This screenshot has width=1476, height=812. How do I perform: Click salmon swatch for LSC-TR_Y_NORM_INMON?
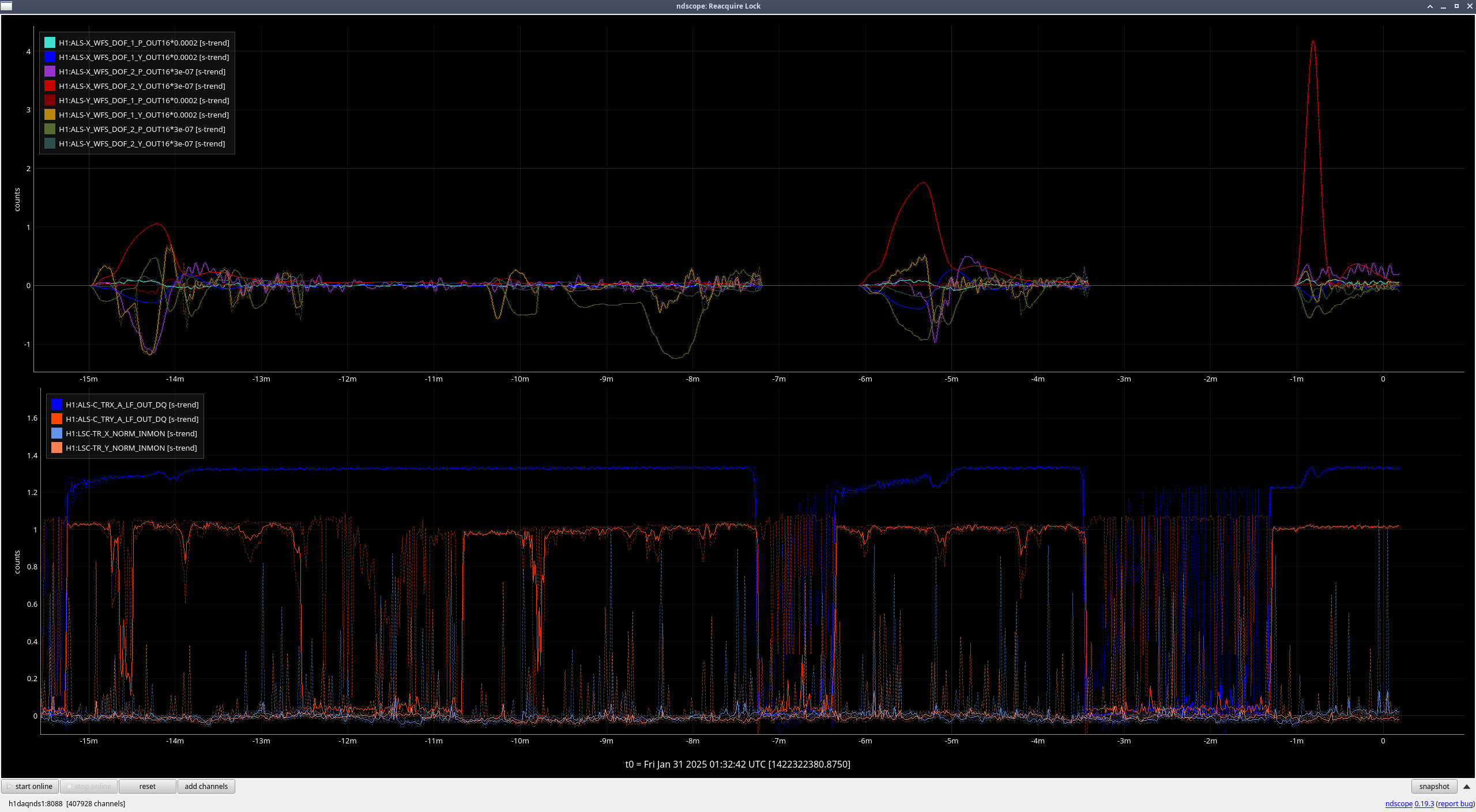coord(57,448)
